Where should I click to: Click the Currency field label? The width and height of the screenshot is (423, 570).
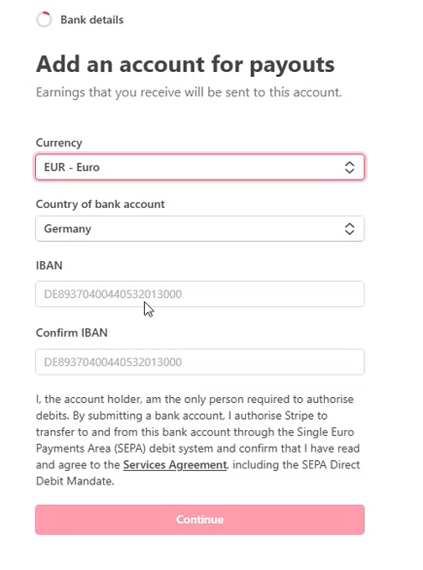pyautogui.click(x=59, y=143)
